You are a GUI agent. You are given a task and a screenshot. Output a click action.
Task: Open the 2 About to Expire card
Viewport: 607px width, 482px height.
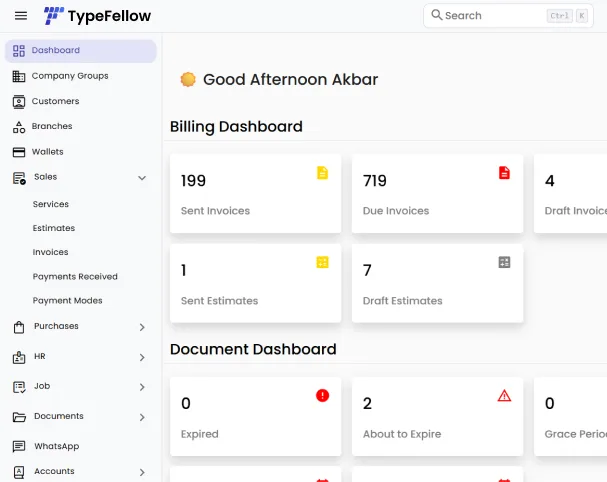(437, 417)
